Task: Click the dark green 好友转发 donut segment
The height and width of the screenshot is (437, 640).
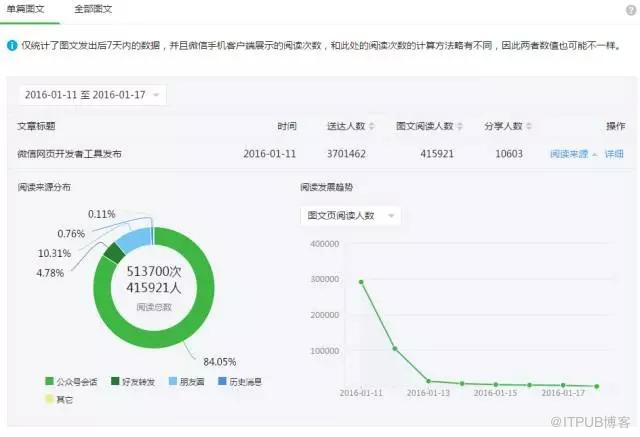Action: (114, 253)
